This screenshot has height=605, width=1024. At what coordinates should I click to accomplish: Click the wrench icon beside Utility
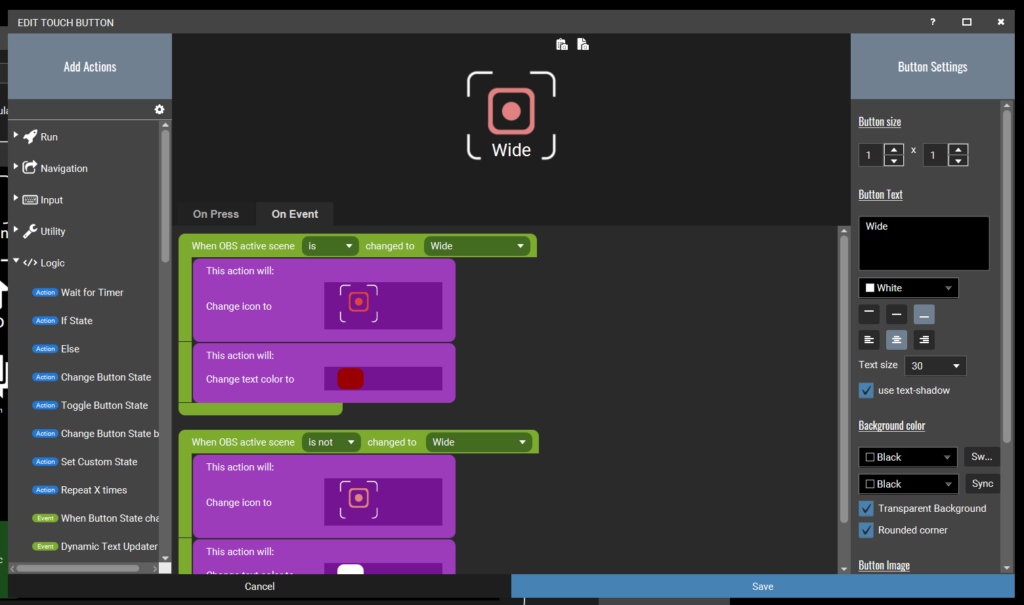point(30,231)
